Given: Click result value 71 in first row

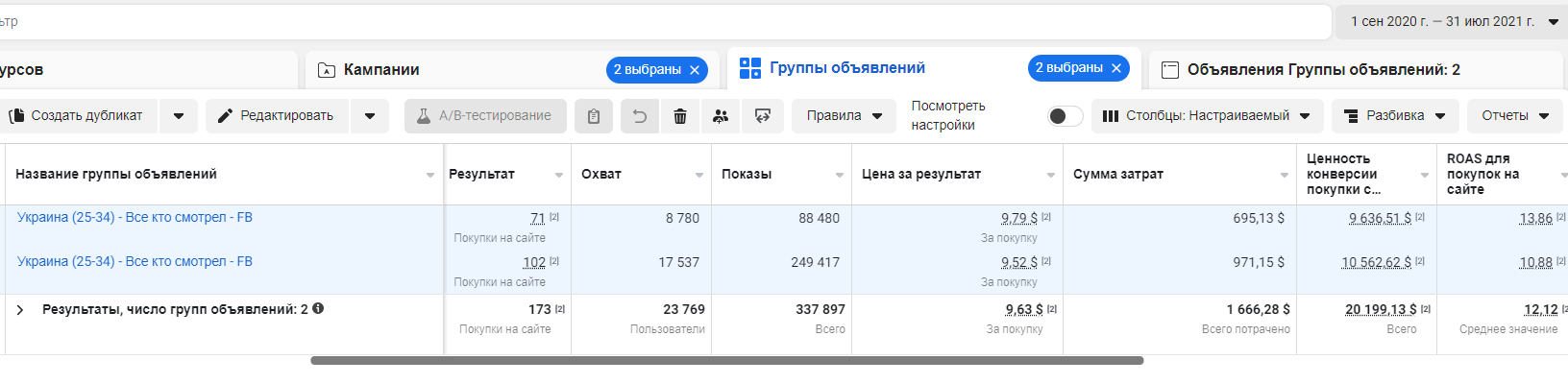Looking at the screenshot, I should point(538,219).
